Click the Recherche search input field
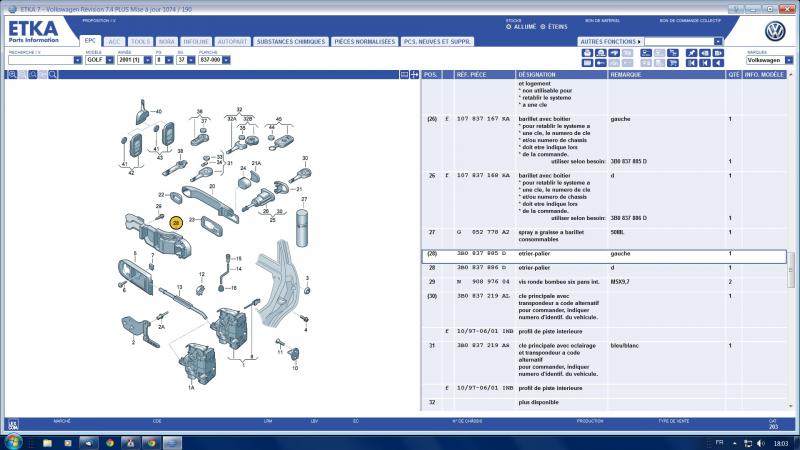This screenshot has width=800, height=450. tap(41, 60)
